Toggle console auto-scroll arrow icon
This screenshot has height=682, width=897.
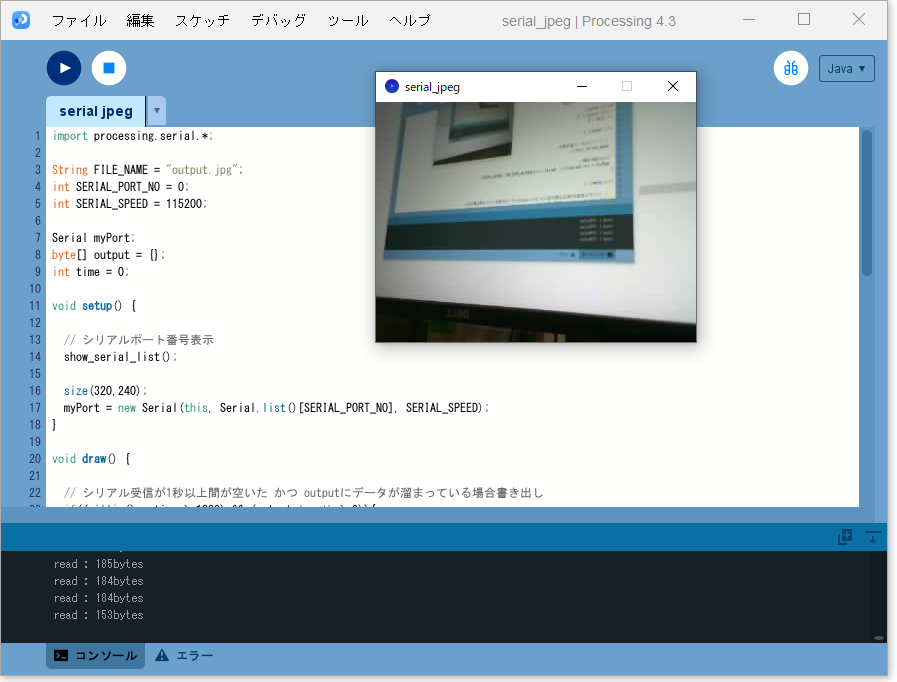tap(871, 537)
